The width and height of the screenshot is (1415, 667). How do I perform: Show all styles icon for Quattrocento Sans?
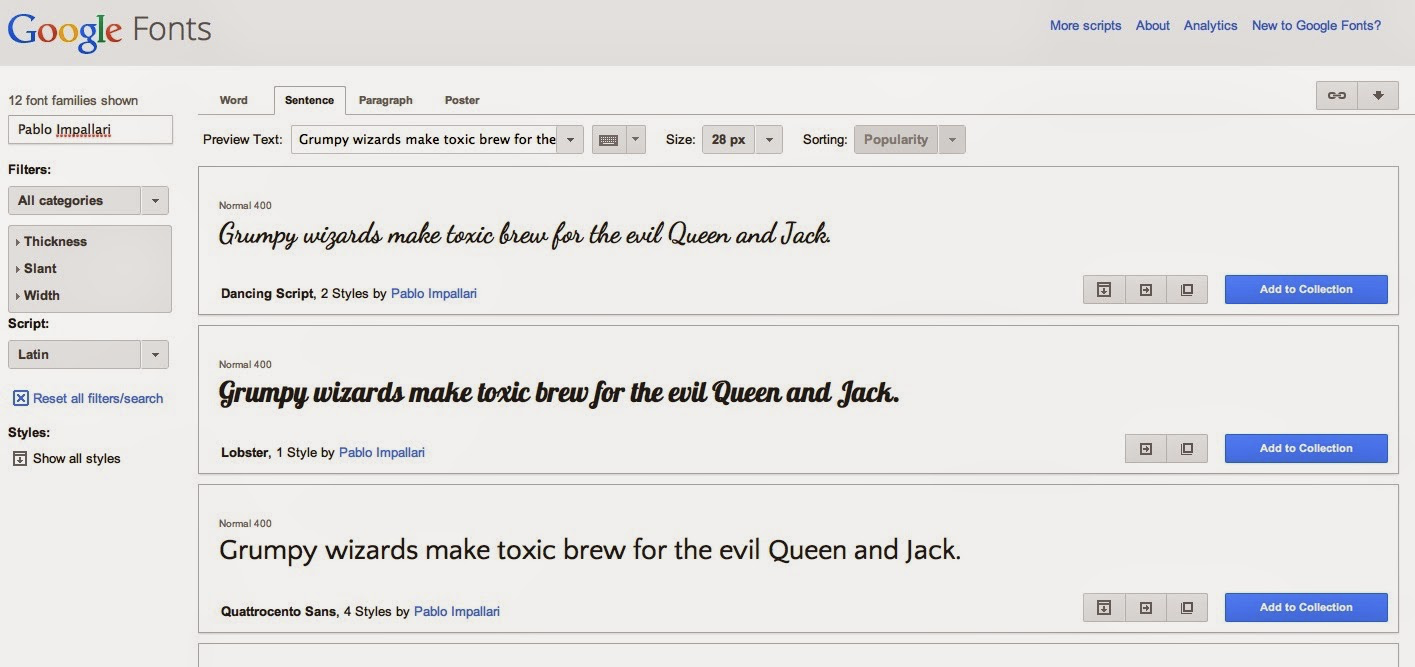1104,608
